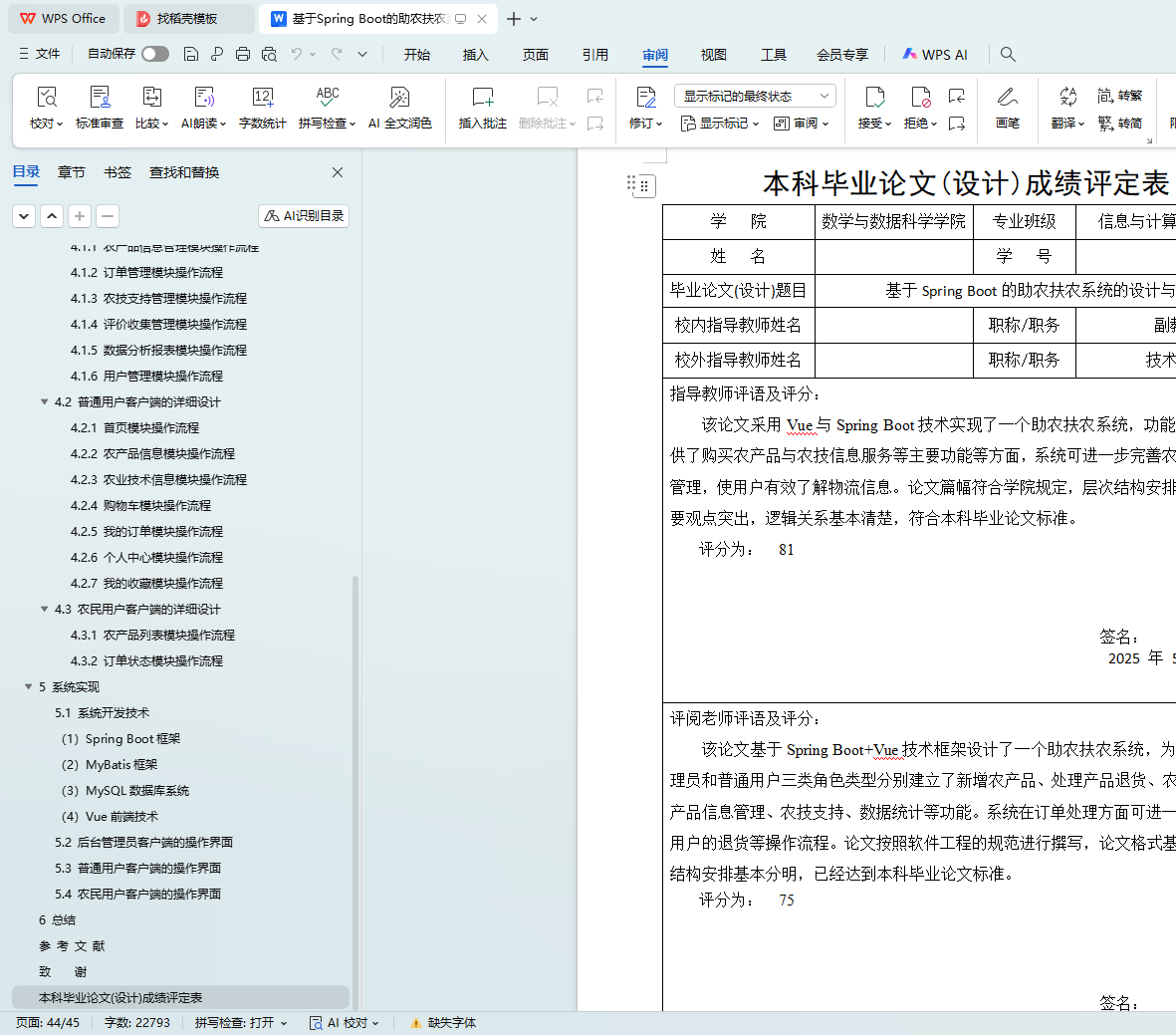Open a new tab with plus button
The height and width of the screenshot is (1035, 1176).
coord(514,19)
